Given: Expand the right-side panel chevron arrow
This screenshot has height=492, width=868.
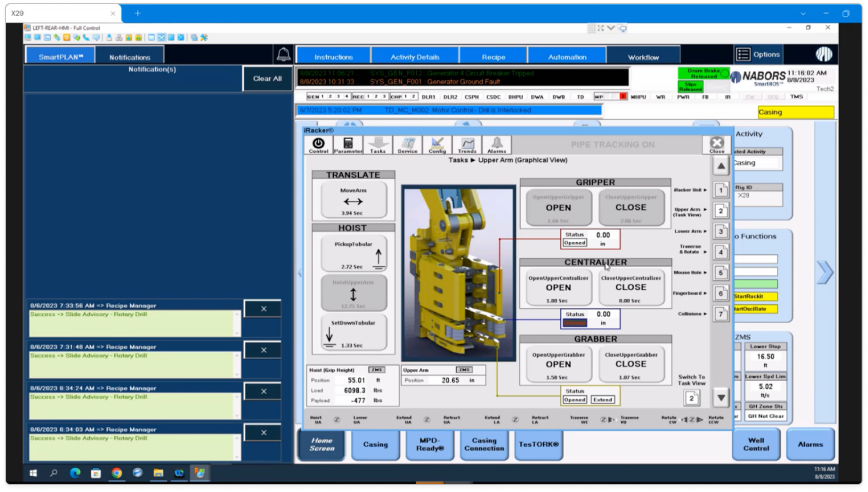Looking at the screenshot, I should (x=825, y=272).
